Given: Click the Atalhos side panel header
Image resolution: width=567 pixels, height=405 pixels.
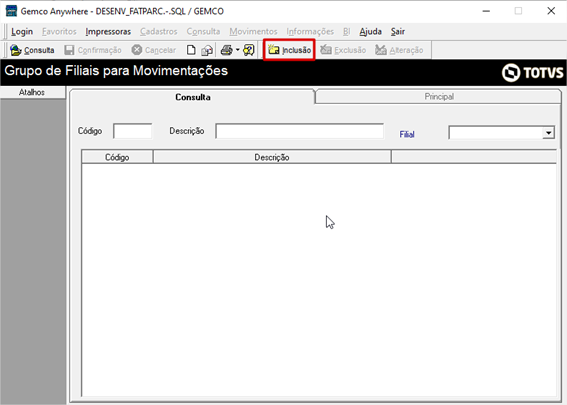Looking at the screenshot, I should (x=33, y=92).
